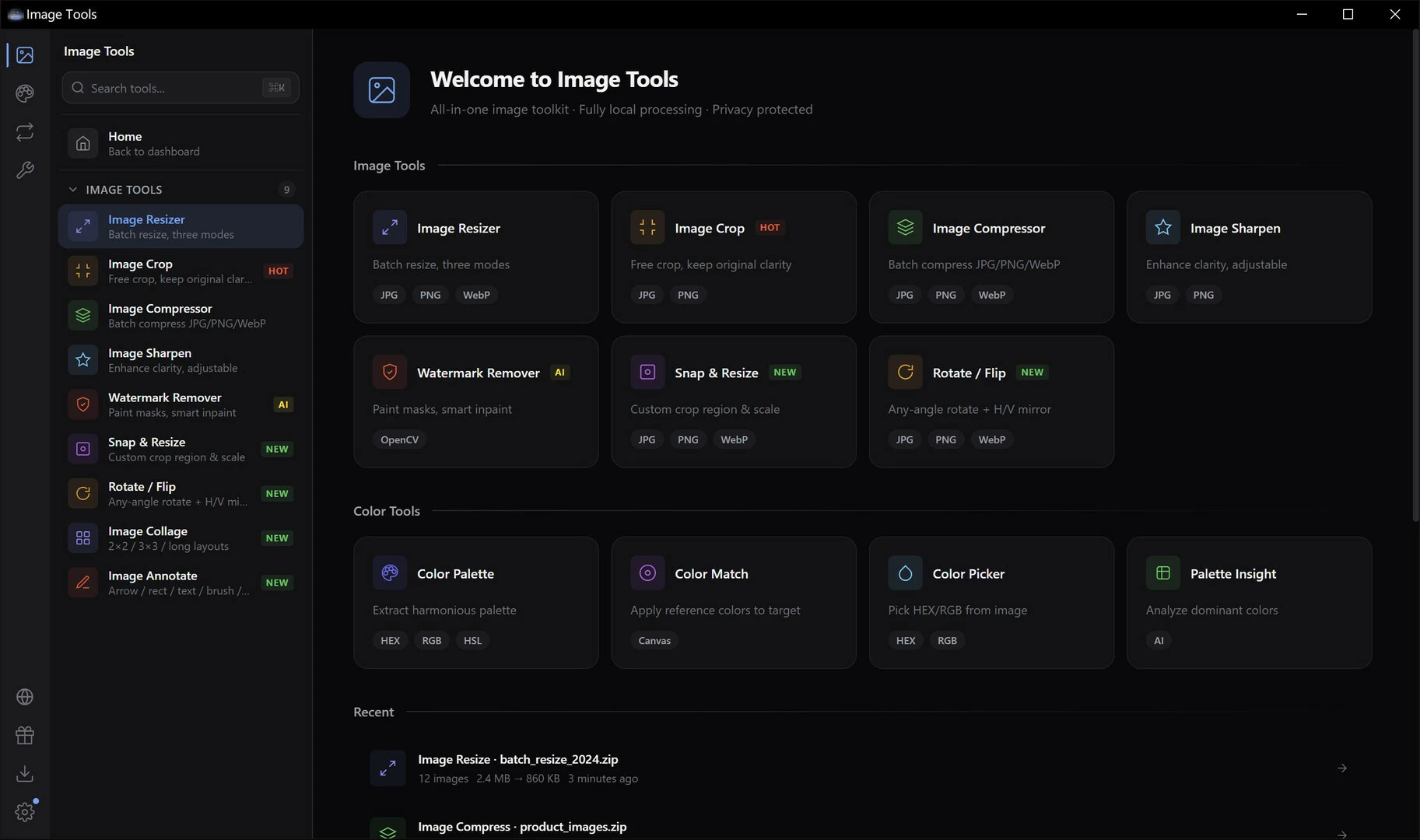1420x840 pixels.
Task: Click the Image Compressor layers icon in sidebar
Action: tap(83, 316)
